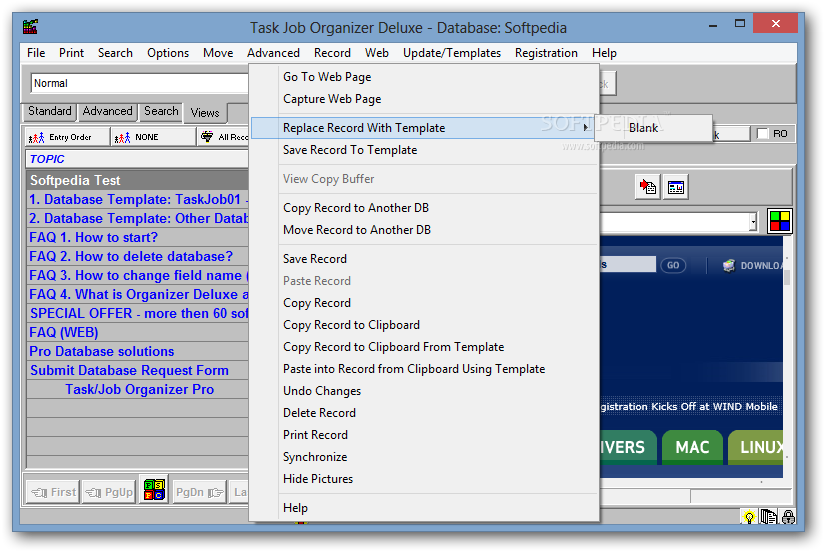This screenshot has height=552, width=825.
Task: Select the Pro Database solutions record
Action: tap(137, 351)
